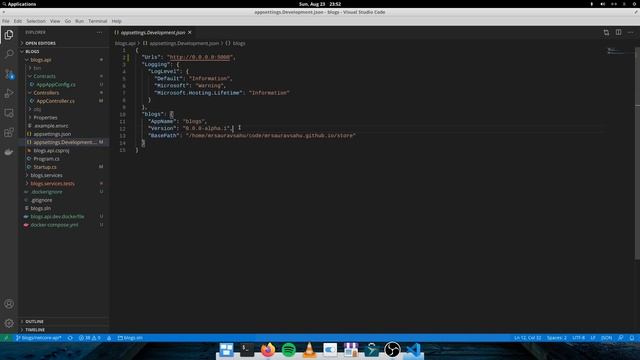640x360 pixels.
Task: Close the appsettings.Development.json tab
Action: point(190,32)
